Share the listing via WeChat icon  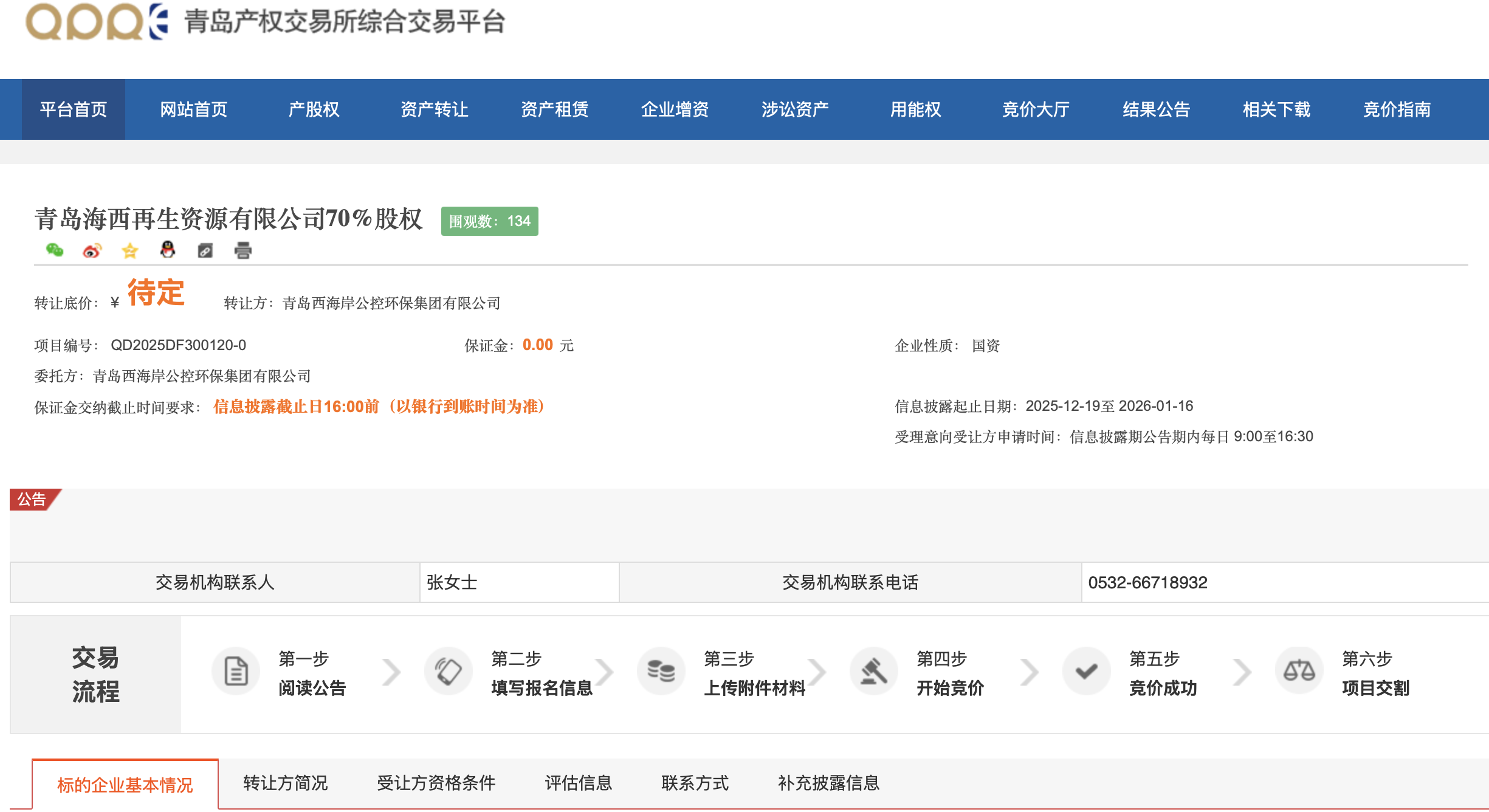pos(55,250)
